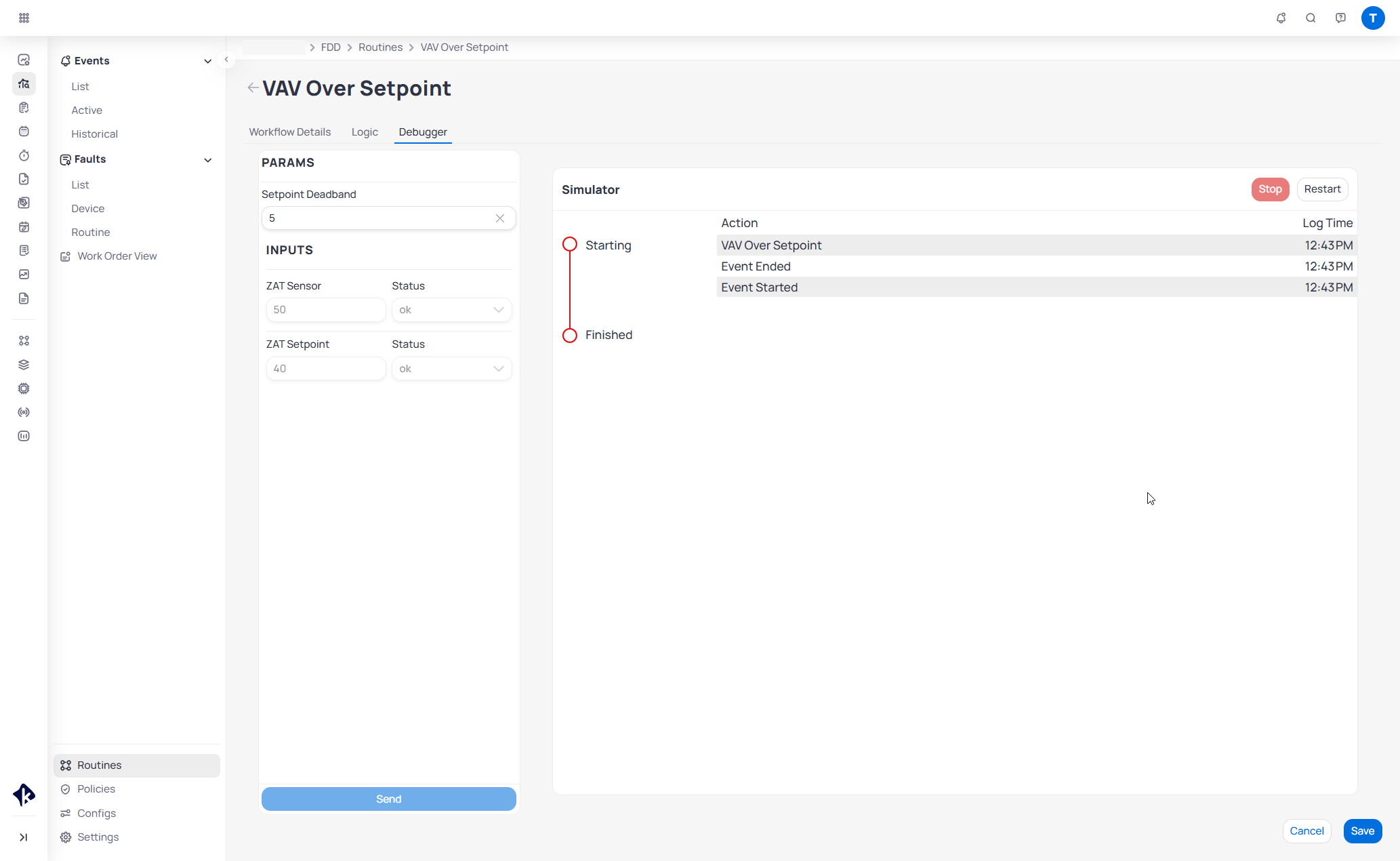Select the Event Ended log row

click(1037, 266)
